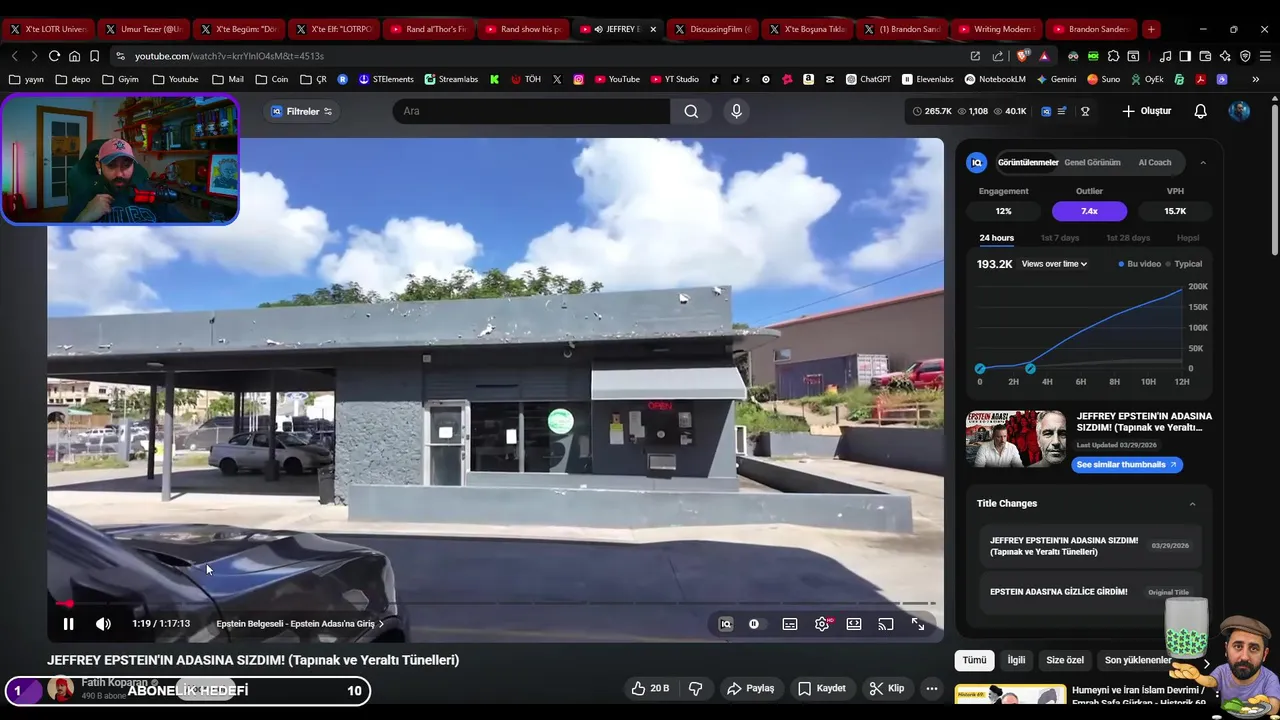This screenshot has width=1280, height=720.
Task: Select the 24 hours range tab
Action: coord(996,238)
